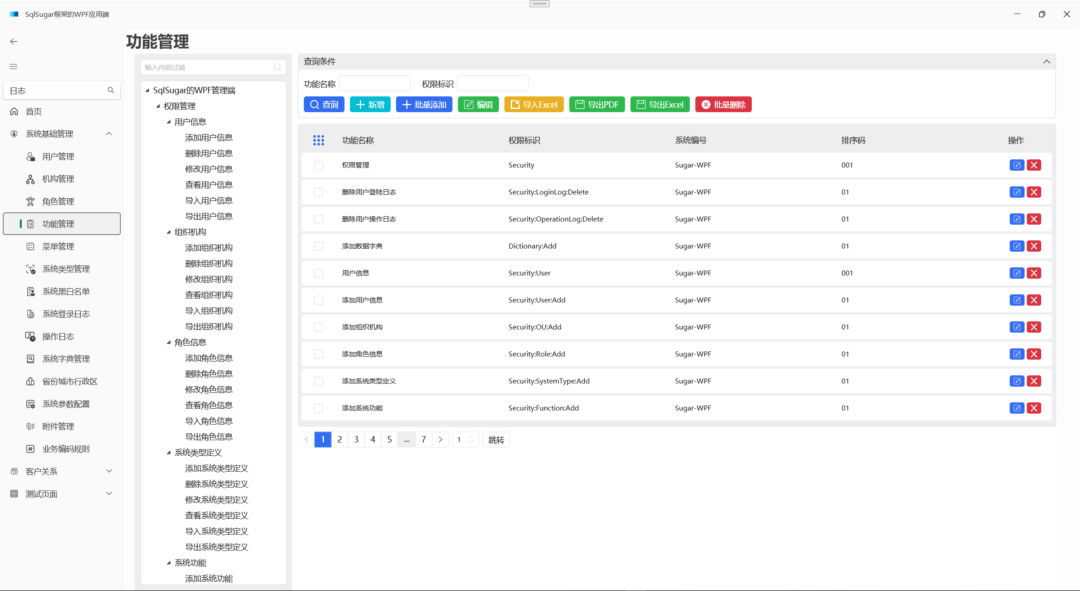Click the 功能名称 query input
Viewport: 1080px width, 591px height.
click(375, 84)
